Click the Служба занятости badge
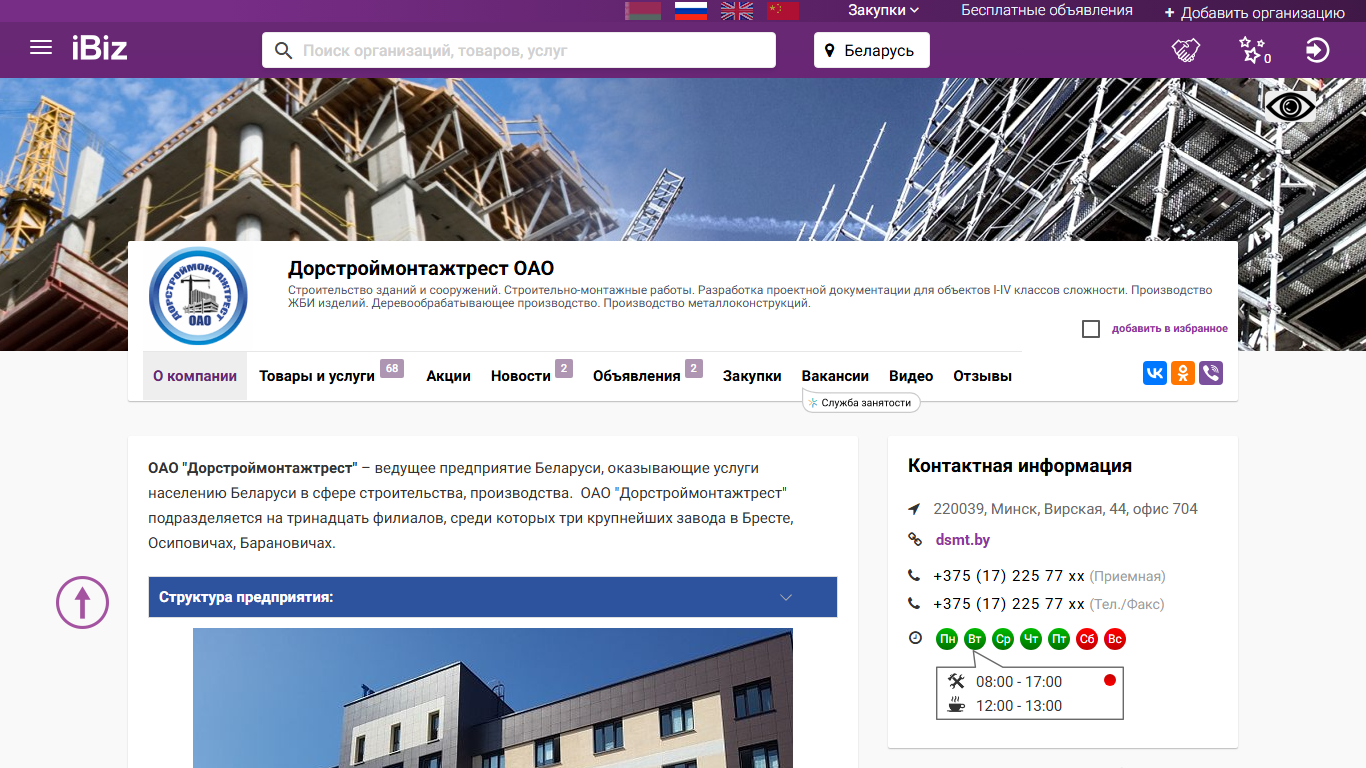Viewport: 1366px width, 768px height. [861, 402]
